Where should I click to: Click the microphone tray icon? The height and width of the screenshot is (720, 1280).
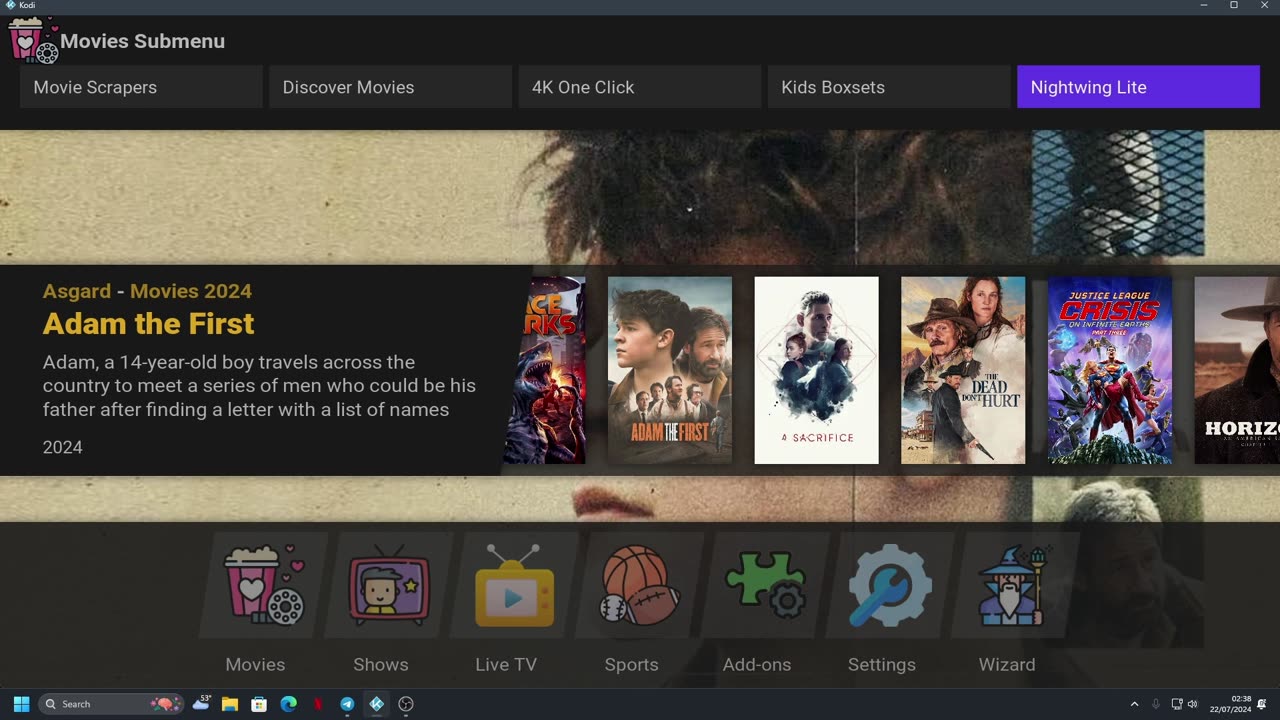(x=1156, y=704)
